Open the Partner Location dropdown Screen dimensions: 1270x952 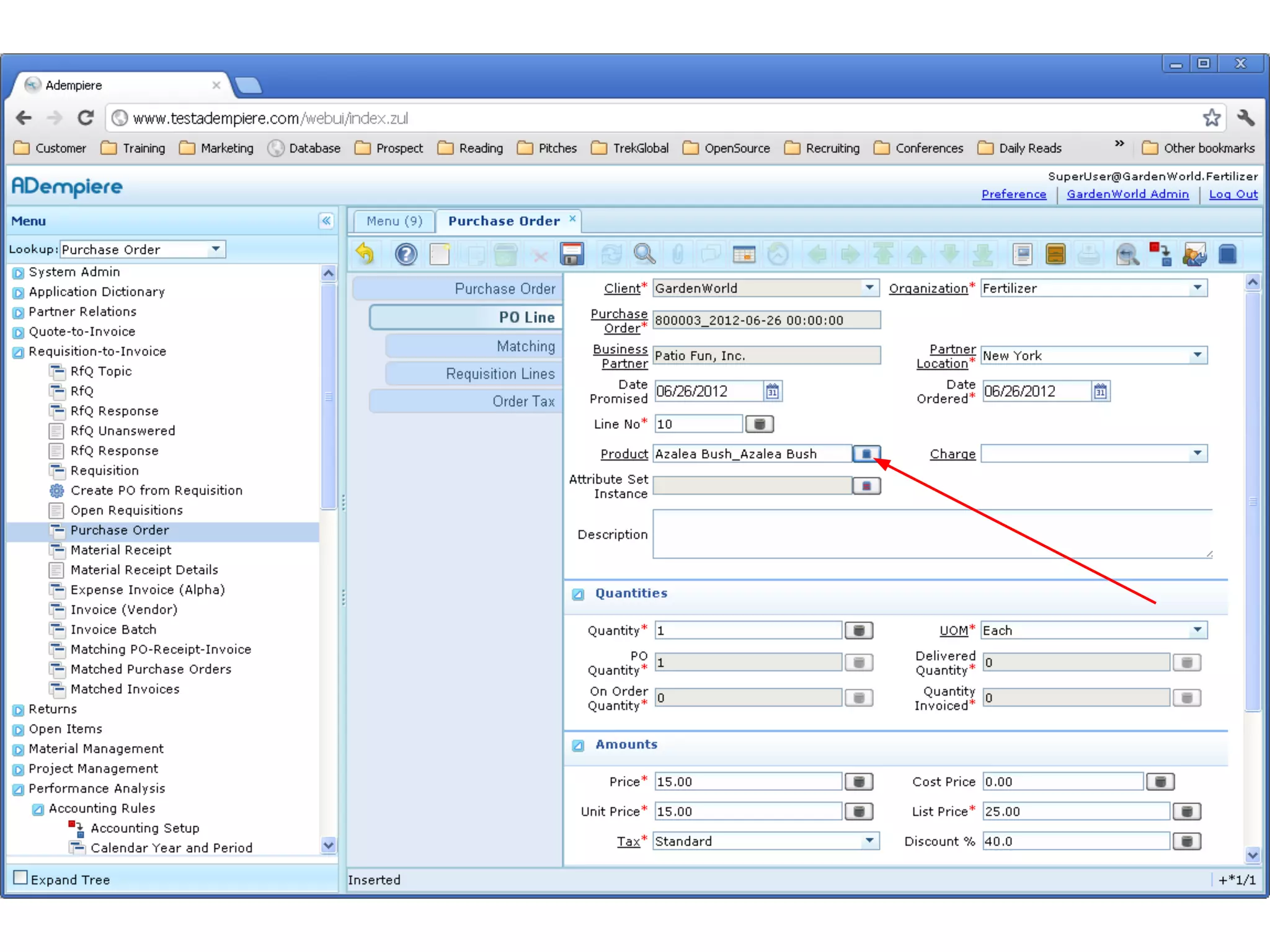(x=1197, y=355)
